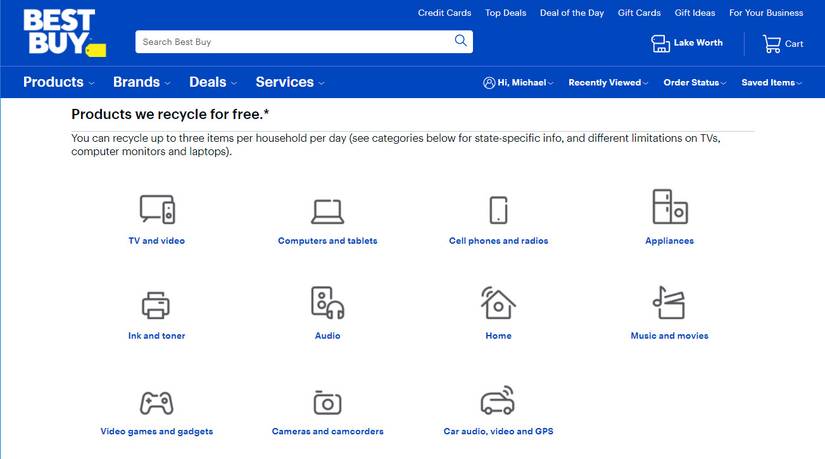The height and width of the screenshot is (459, 825).
Task: Open the Top Deals link
Action: 506,13
